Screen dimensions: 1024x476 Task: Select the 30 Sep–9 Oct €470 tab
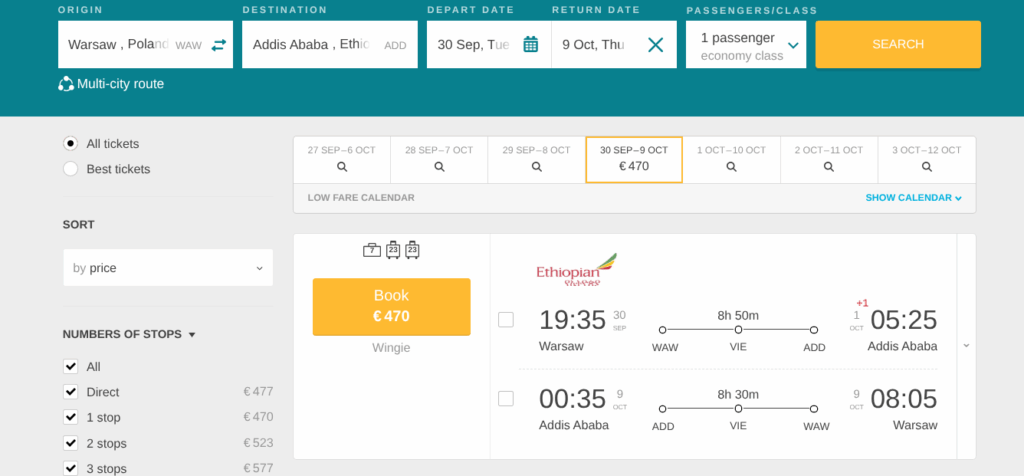(634, 160)
